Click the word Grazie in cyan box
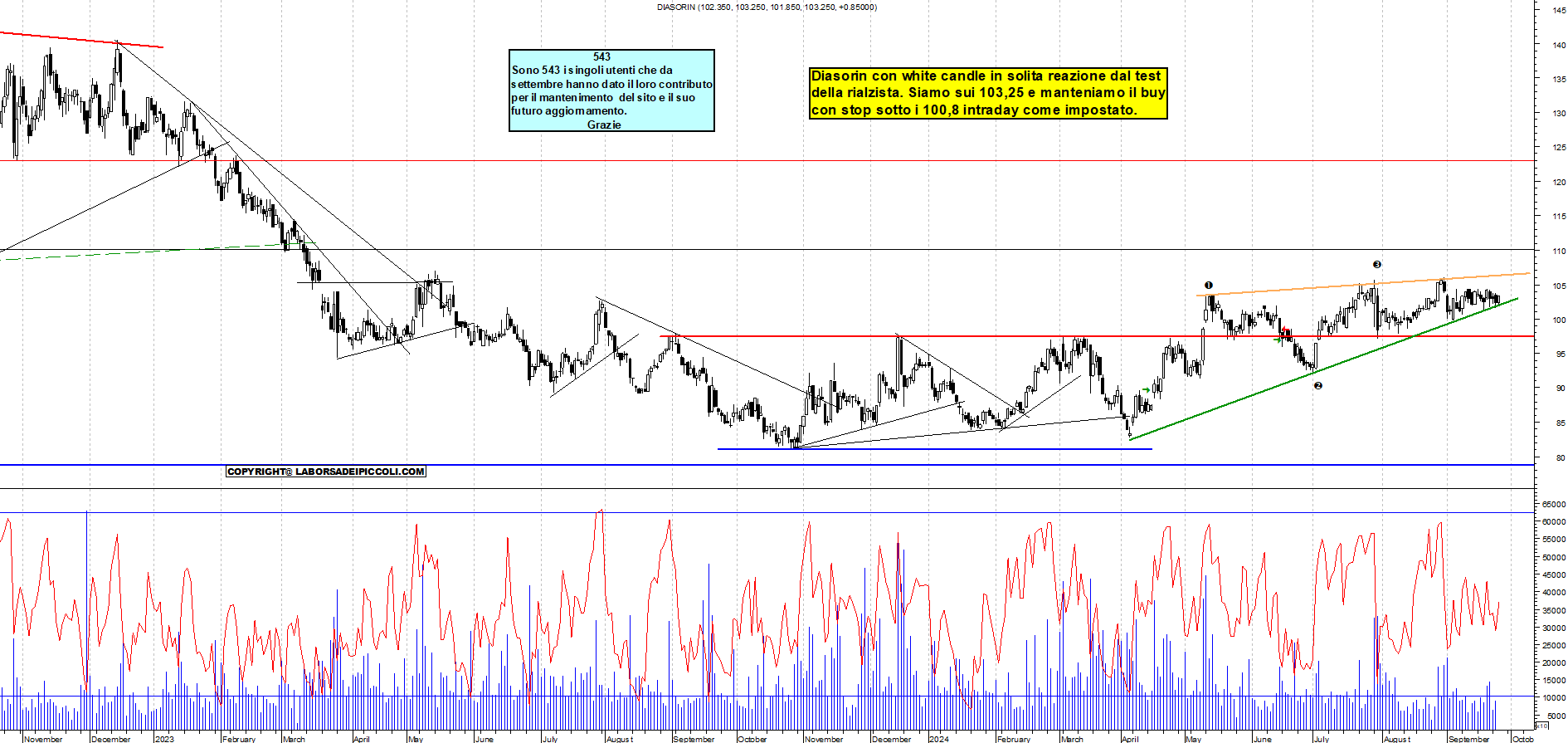Image resolution: width=1568 pixels, height=743 pixels. click(x=604, y=125)
